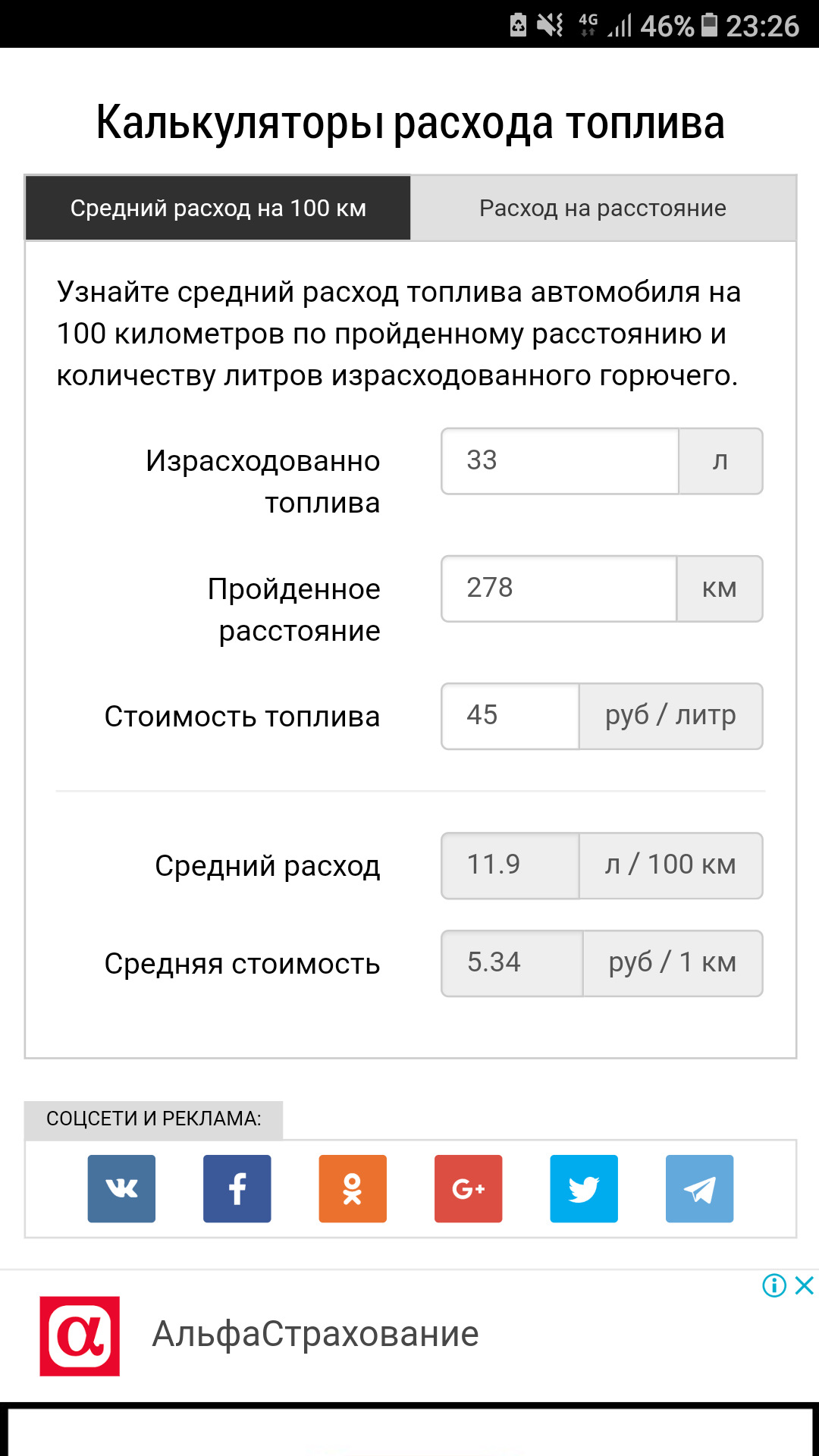Open the АльфаСтрахование ad link
This screenshot has width=819, height=1456.
315,1334
